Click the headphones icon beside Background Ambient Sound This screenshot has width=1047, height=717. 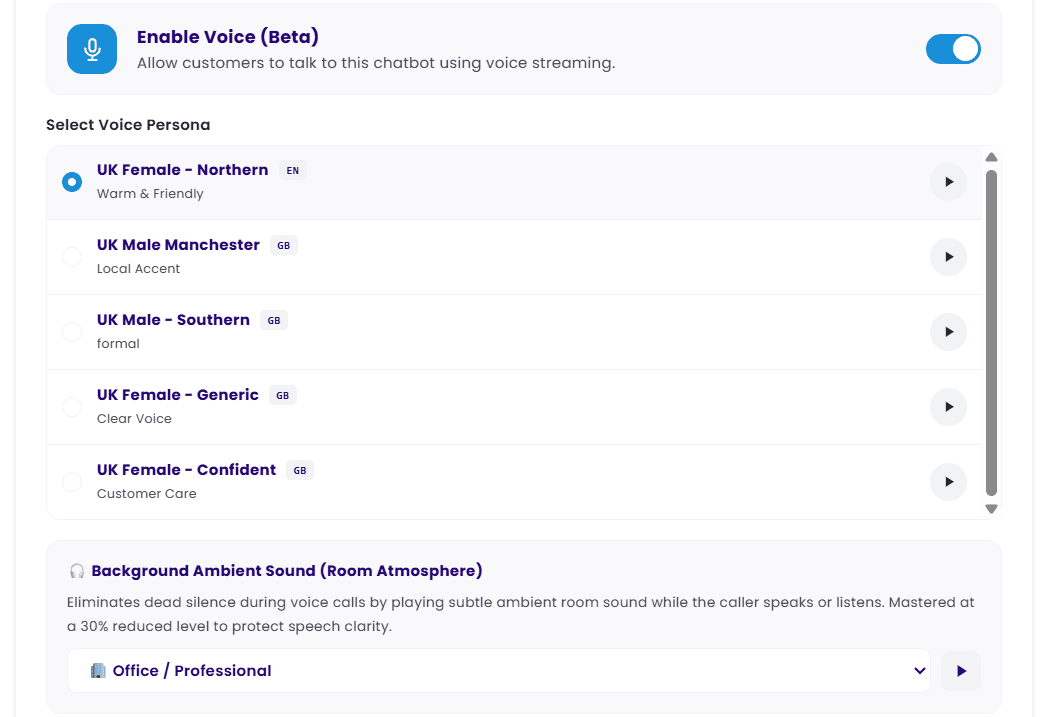(77, 571)
